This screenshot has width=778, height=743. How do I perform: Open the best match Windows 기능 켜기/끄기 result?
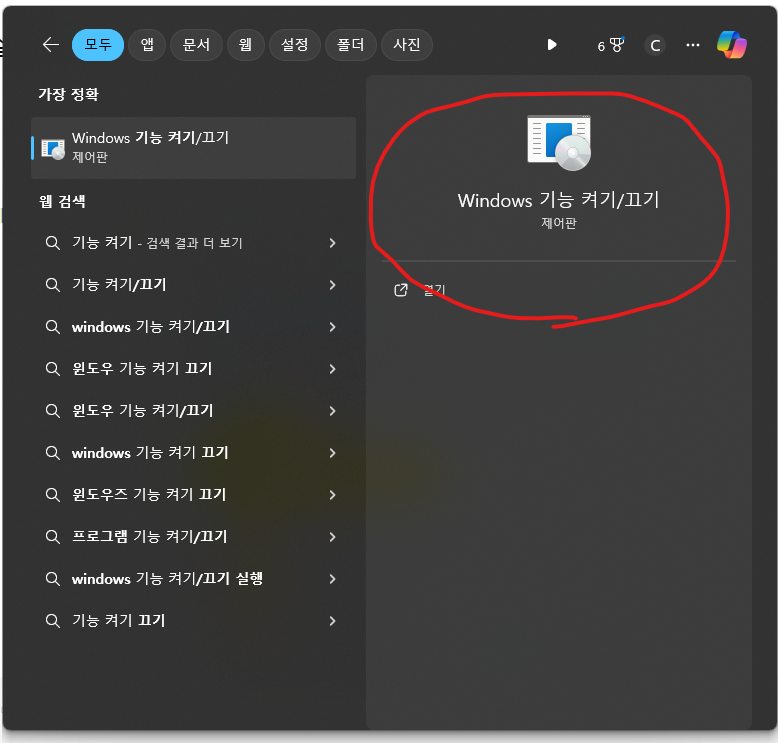pos(194,147)
